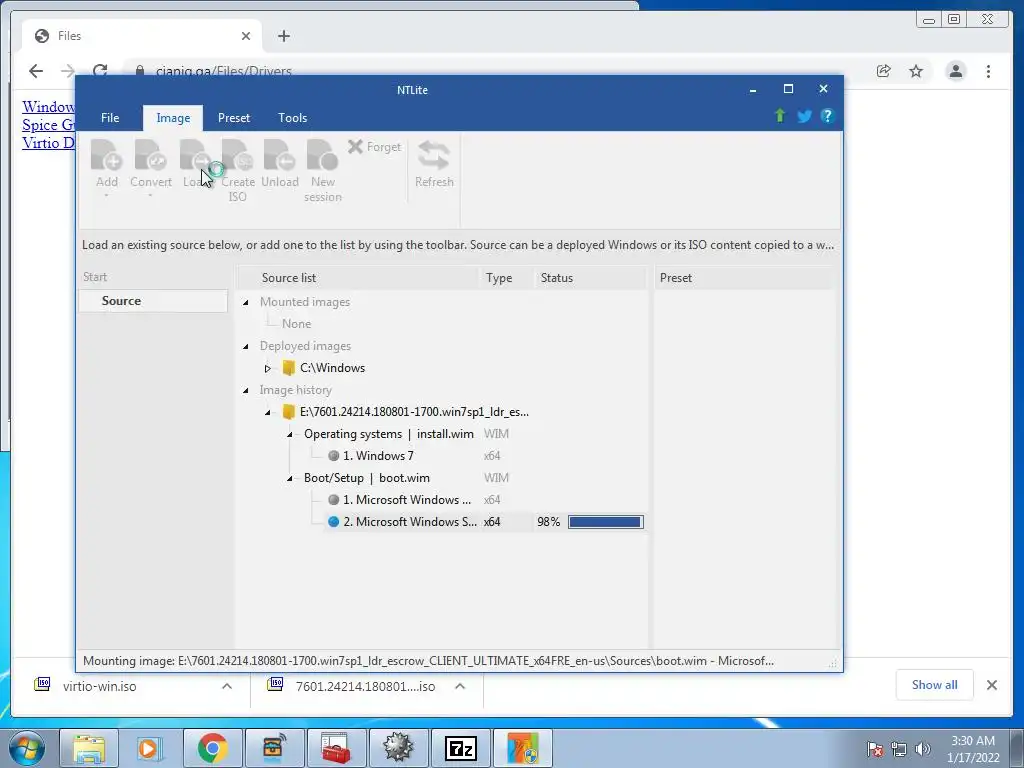Image resolution: width=1024 pixels, height=768 pixels.
Task: Open the Add button dropdown arrow
Action: [x=106, y=195]
